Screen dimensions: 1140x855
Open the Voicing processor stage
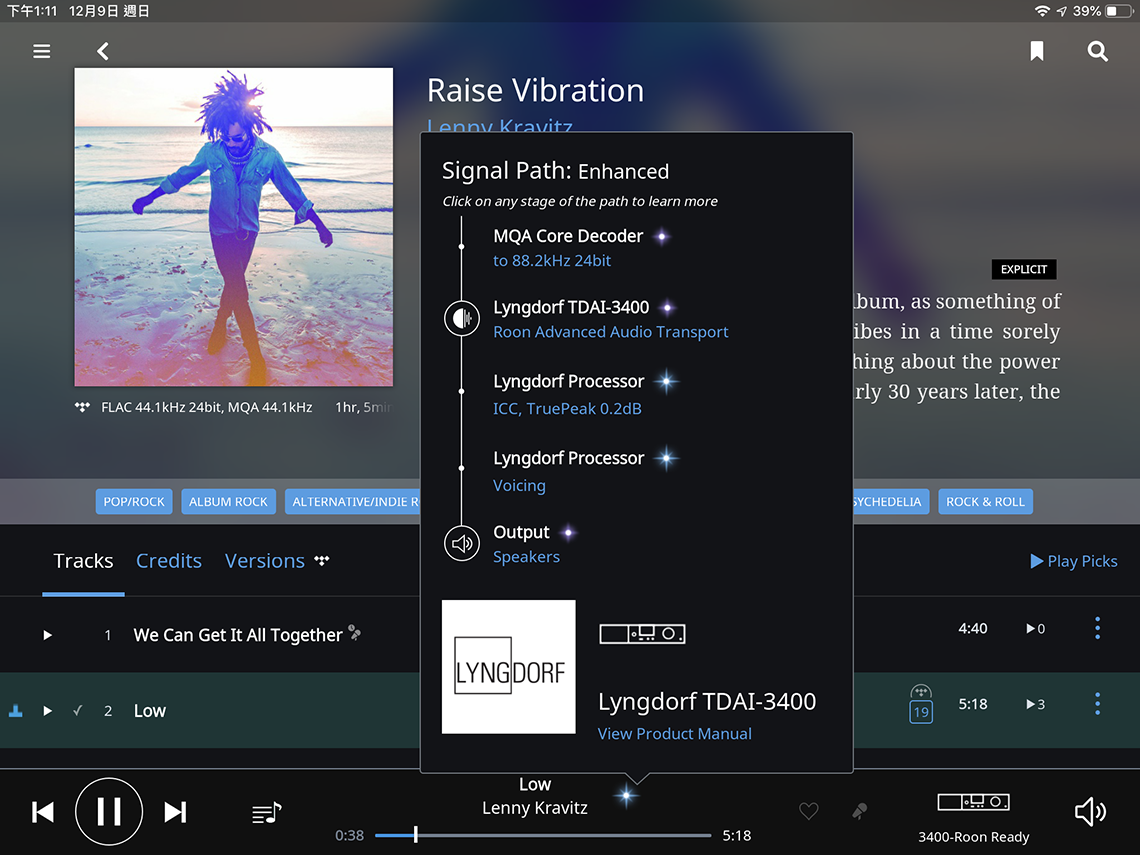[x=519, y=486]
